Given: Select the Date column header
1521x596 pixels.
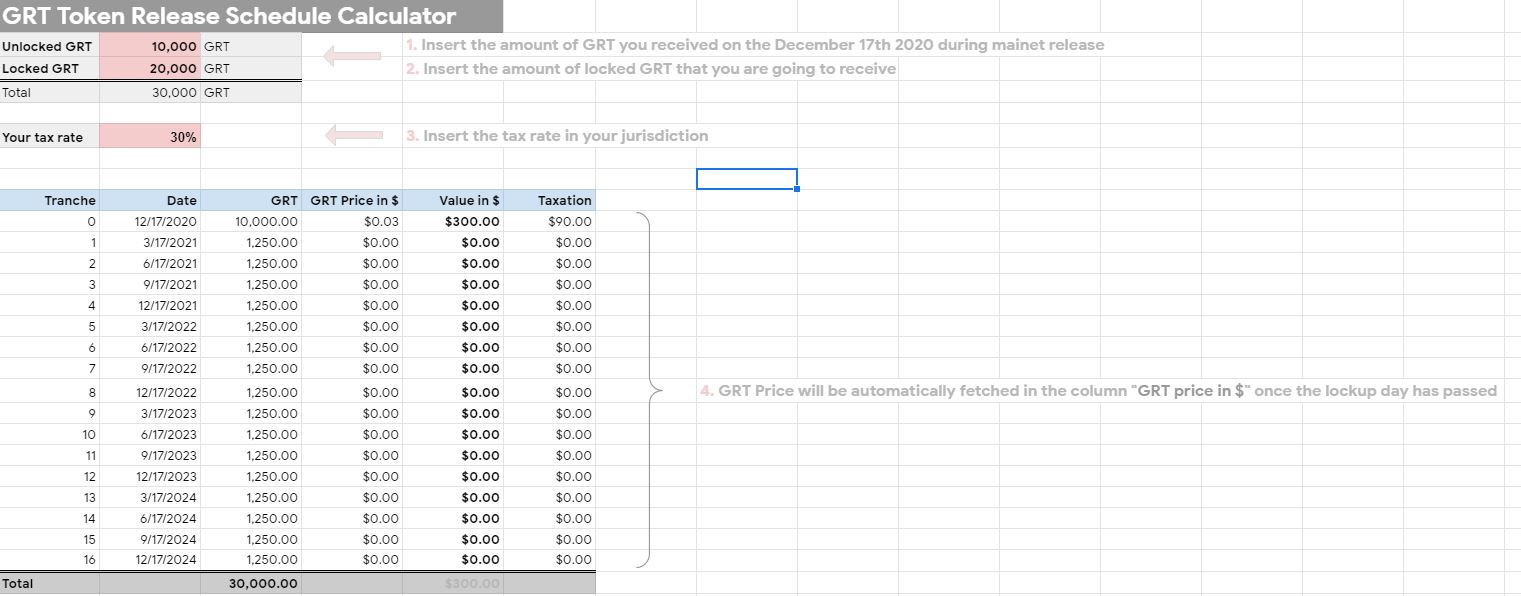Looking at the screenshot, I should [150, 200].
